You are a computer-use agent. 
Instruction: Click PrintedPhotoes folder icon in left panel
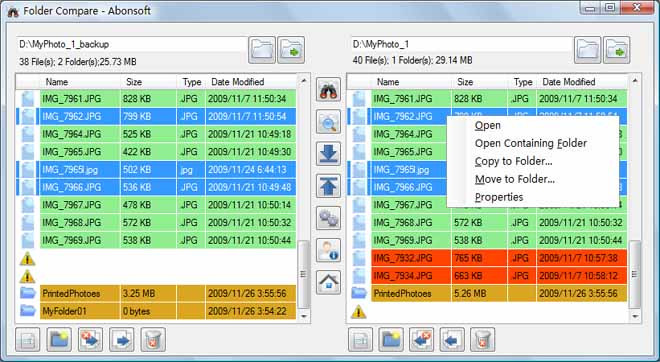coord(27,293)
